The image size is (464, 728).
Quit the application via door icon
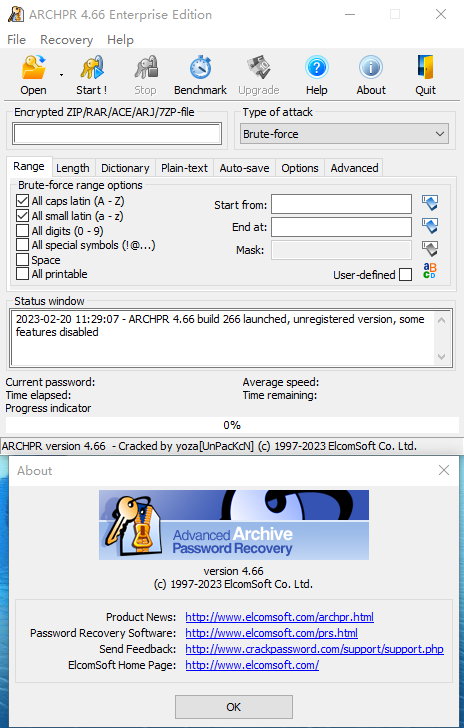point(425,67)
